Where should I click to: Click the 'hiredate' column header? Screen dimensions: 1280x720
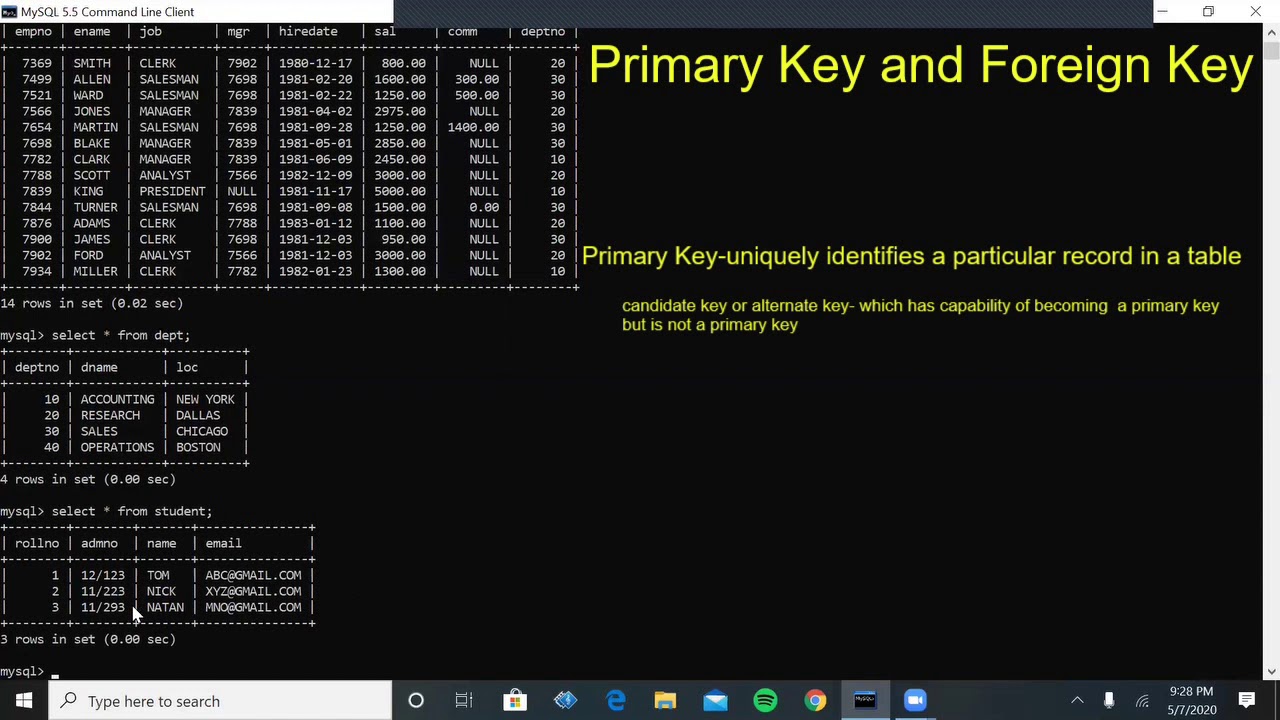point(308,31)
